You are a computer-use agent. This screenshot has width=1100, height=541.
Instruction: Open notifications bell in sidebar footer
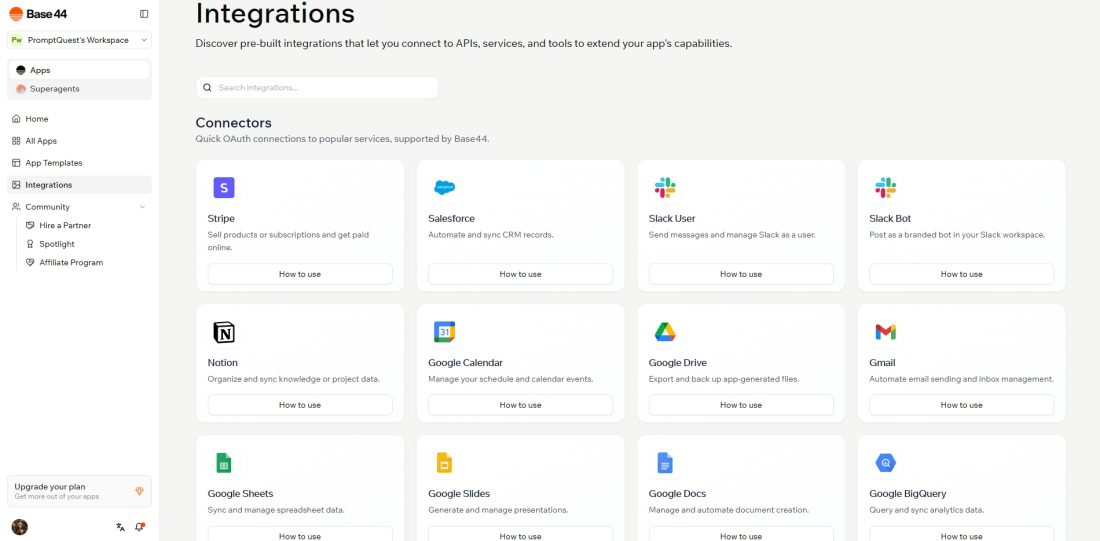point(140,527)
